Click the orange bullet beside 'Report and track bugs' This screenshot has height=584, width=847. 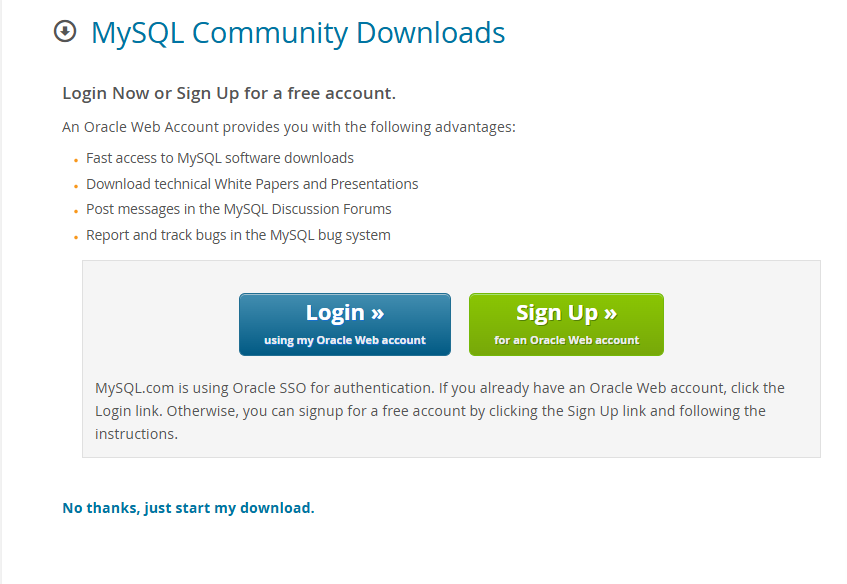76,237
